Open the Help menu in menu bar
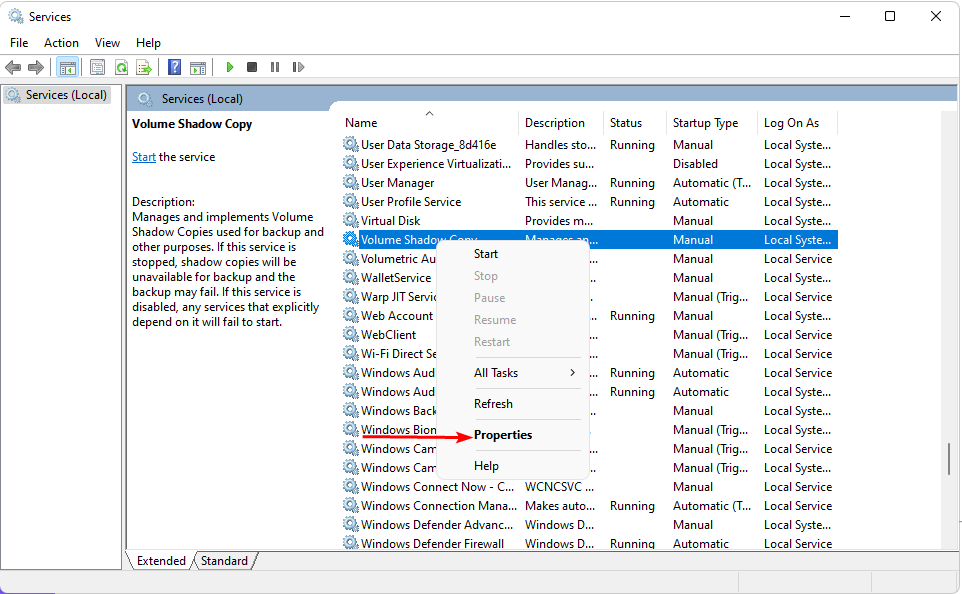Viewport: 962px width, 594px height. click(x=148, y=42)
